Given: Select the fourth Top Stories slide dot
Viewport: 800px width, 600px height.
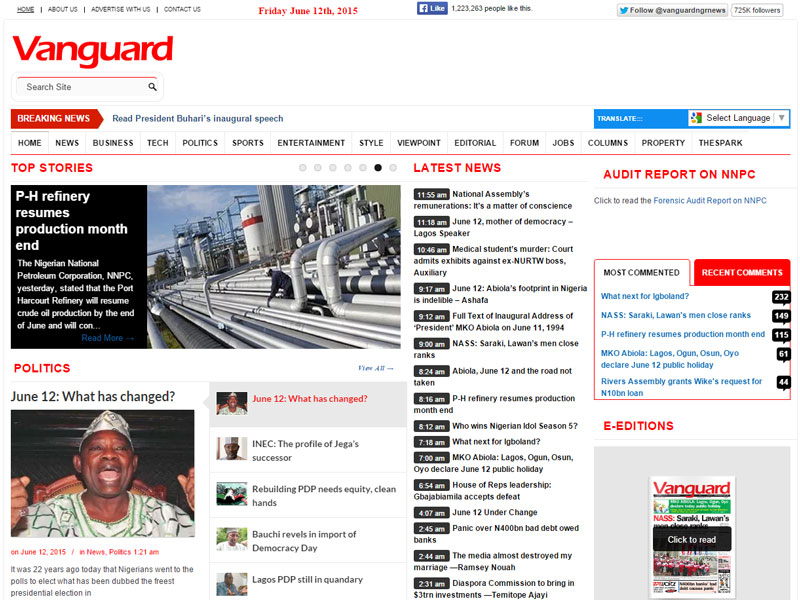Looking at the screenshot, I should pos(347,167).
